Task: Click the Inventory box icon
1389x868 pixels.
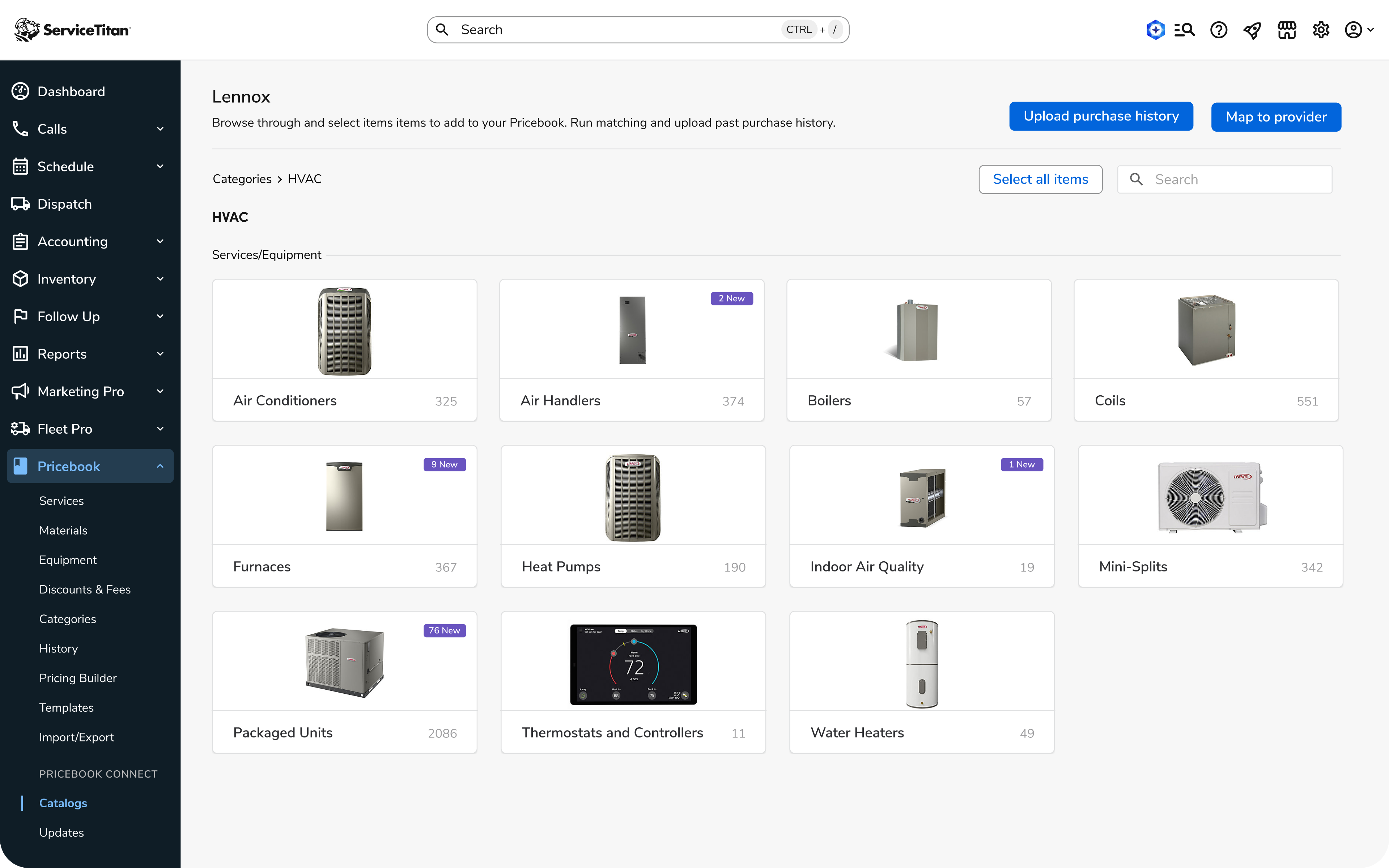Action: tap(21, 279)
